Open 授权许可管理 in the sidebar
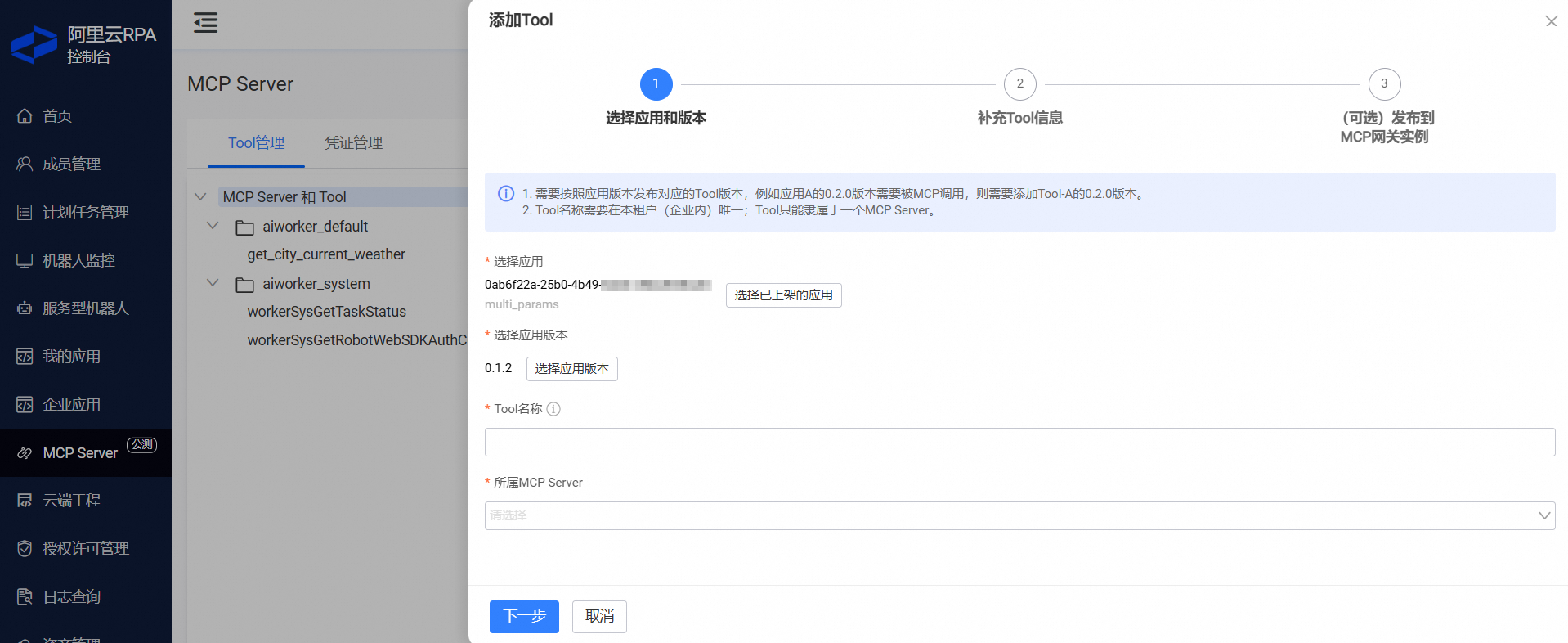 coord(86,549)
